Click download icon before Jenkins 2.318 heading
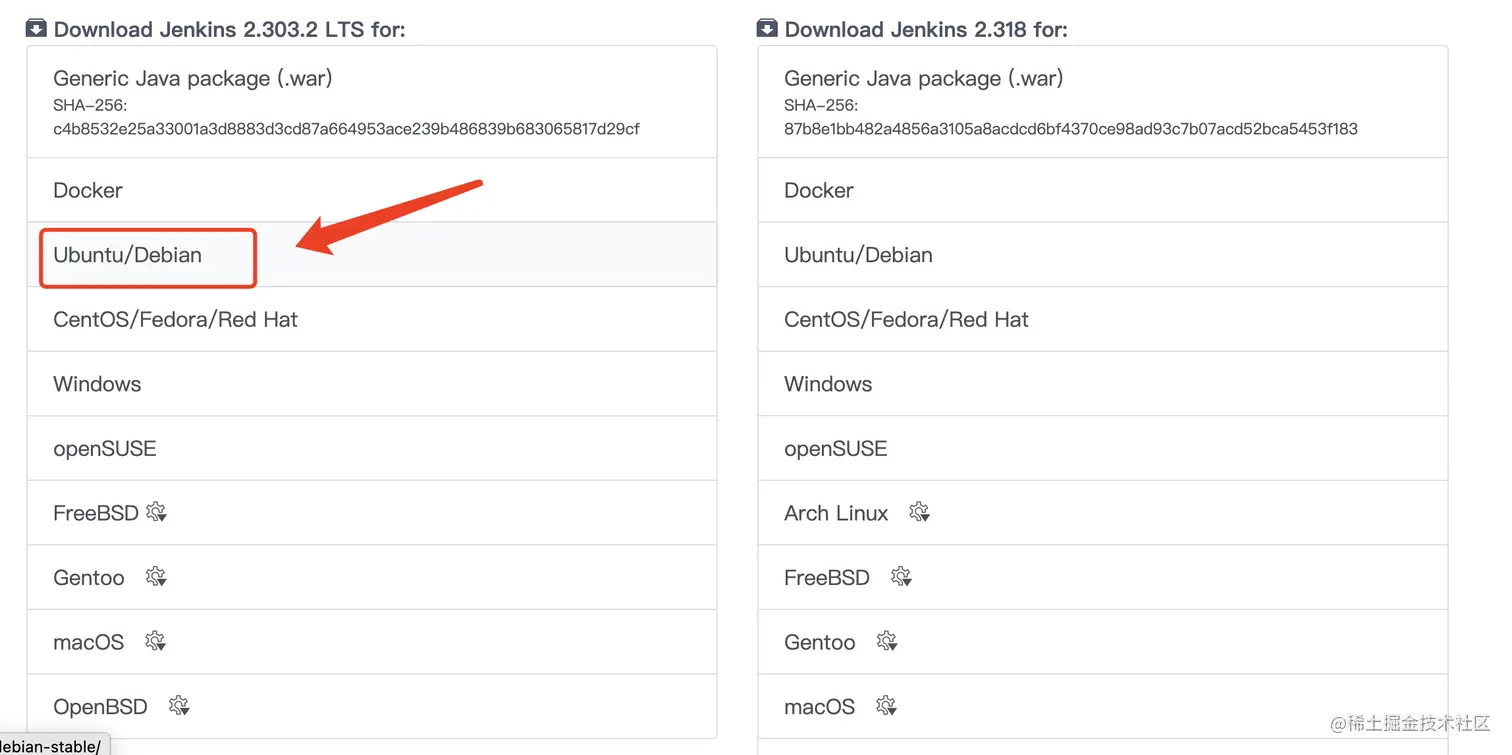 click(767, 28)
